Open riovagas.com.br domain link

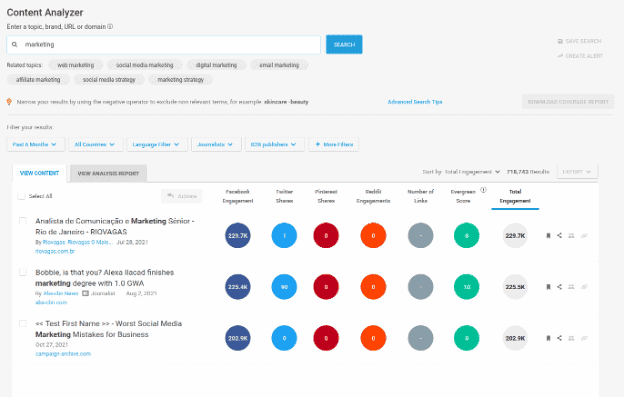pyautogui.click(x=55, y=252)
